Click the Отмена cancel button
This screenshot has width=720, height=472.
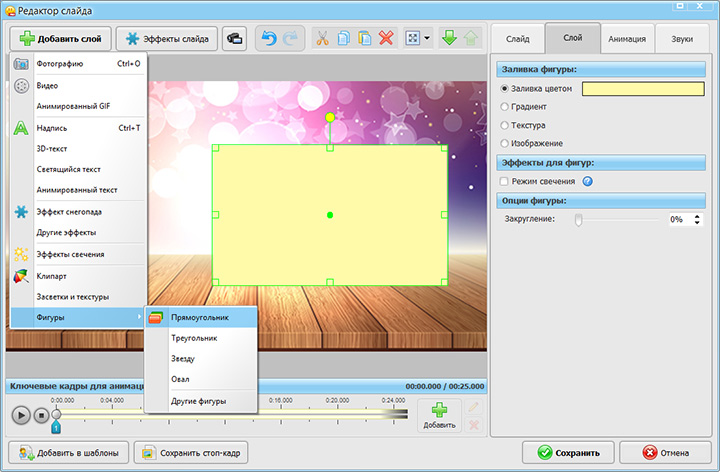(x=665, y=453)
